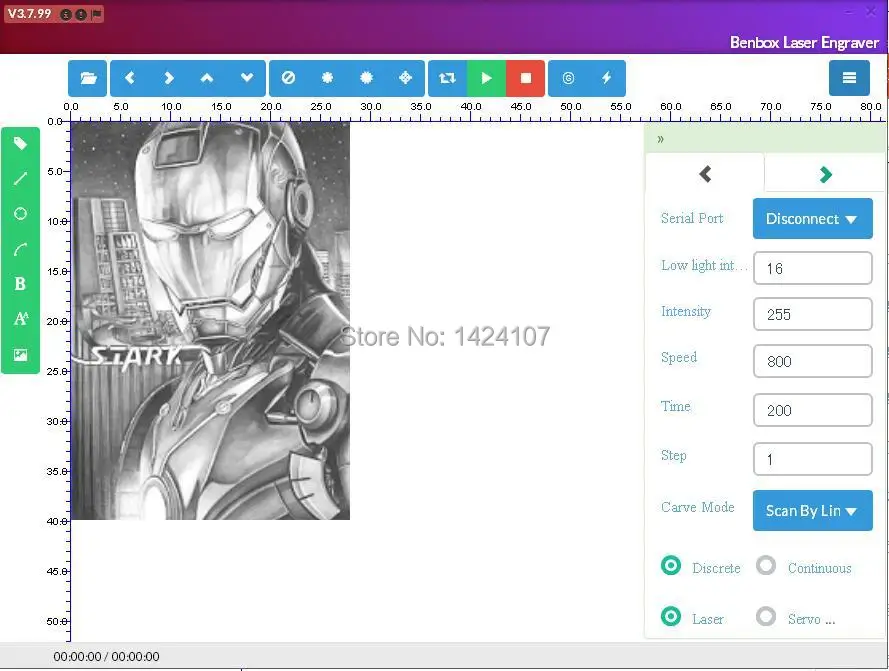This screenshot has width=889, height=671.
Task: Click the Speed input field
Action: point(812,361)
